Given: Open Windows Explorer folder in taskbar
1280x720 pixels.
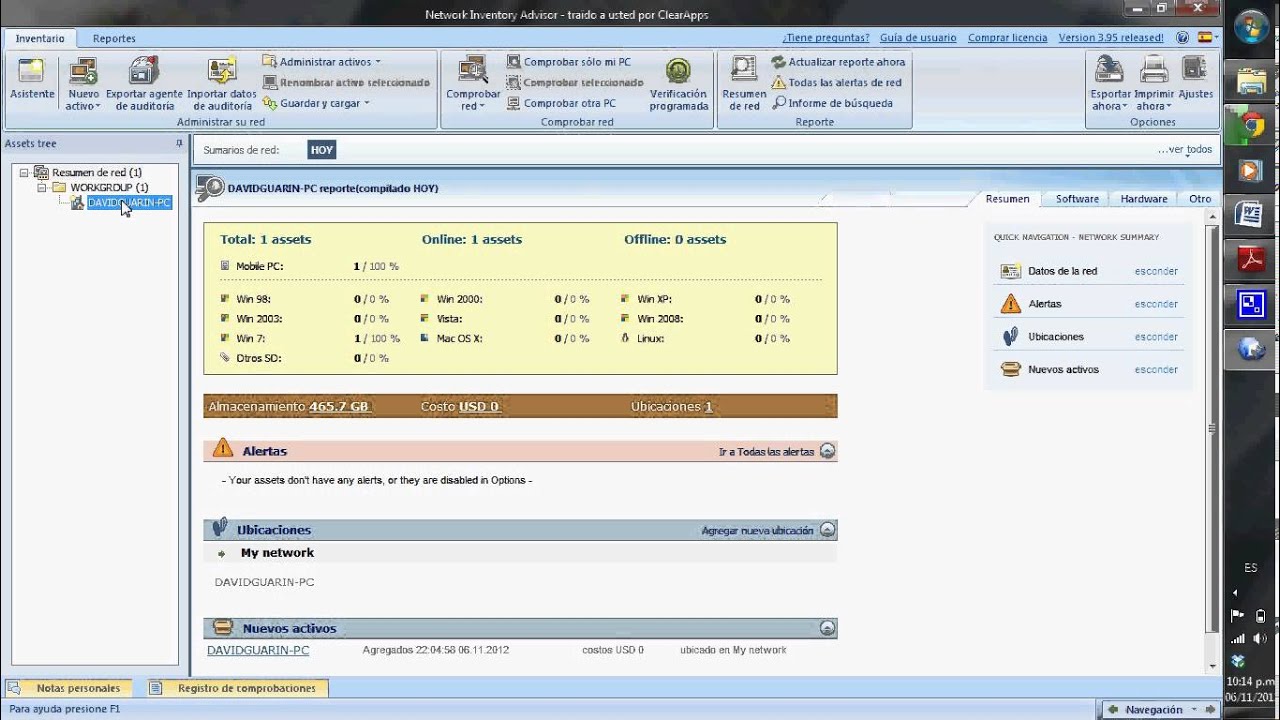Looking at the screenshot, I should [x=1252, y=82].
